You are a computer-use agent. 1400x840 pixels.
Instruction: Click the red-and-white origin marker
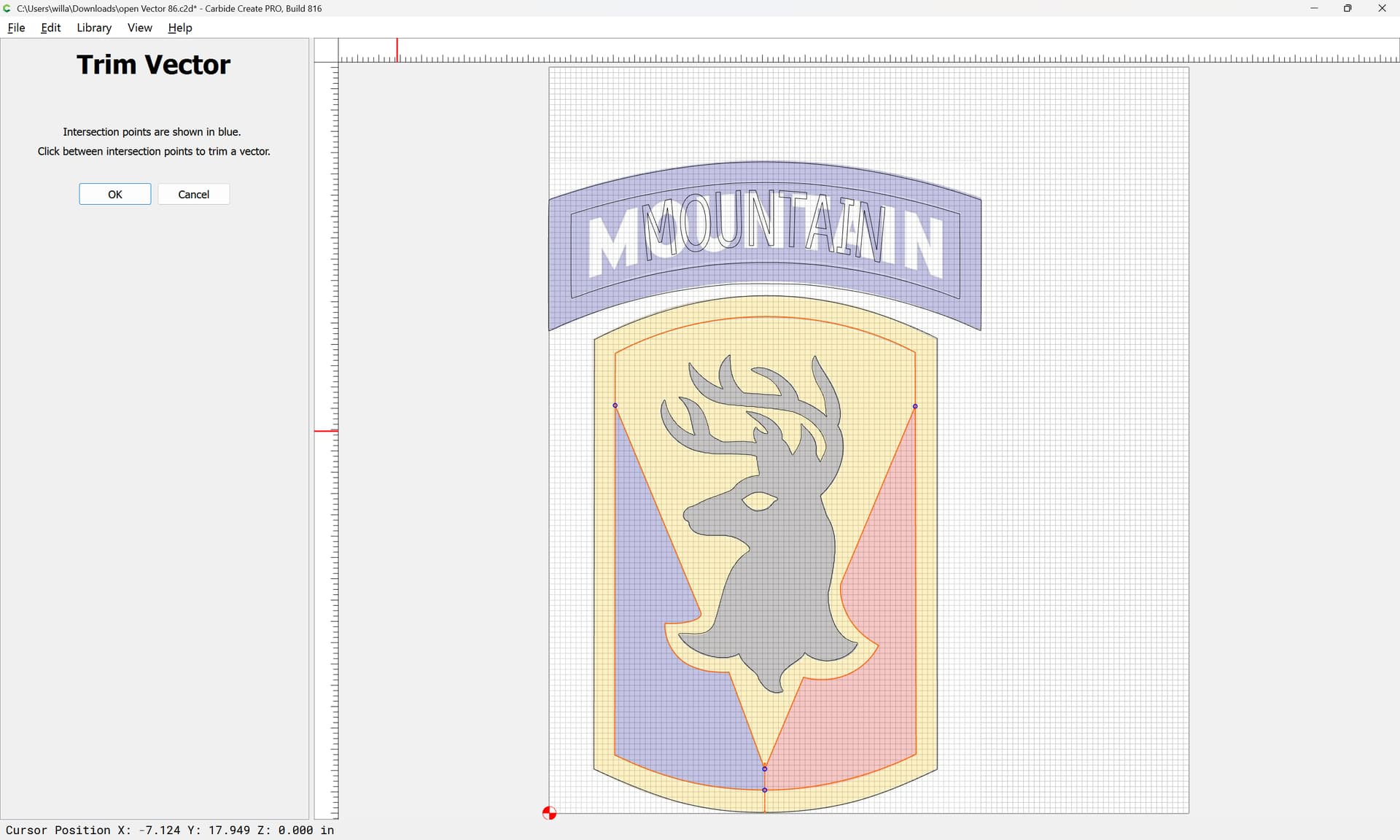click(x=550, y=813)
